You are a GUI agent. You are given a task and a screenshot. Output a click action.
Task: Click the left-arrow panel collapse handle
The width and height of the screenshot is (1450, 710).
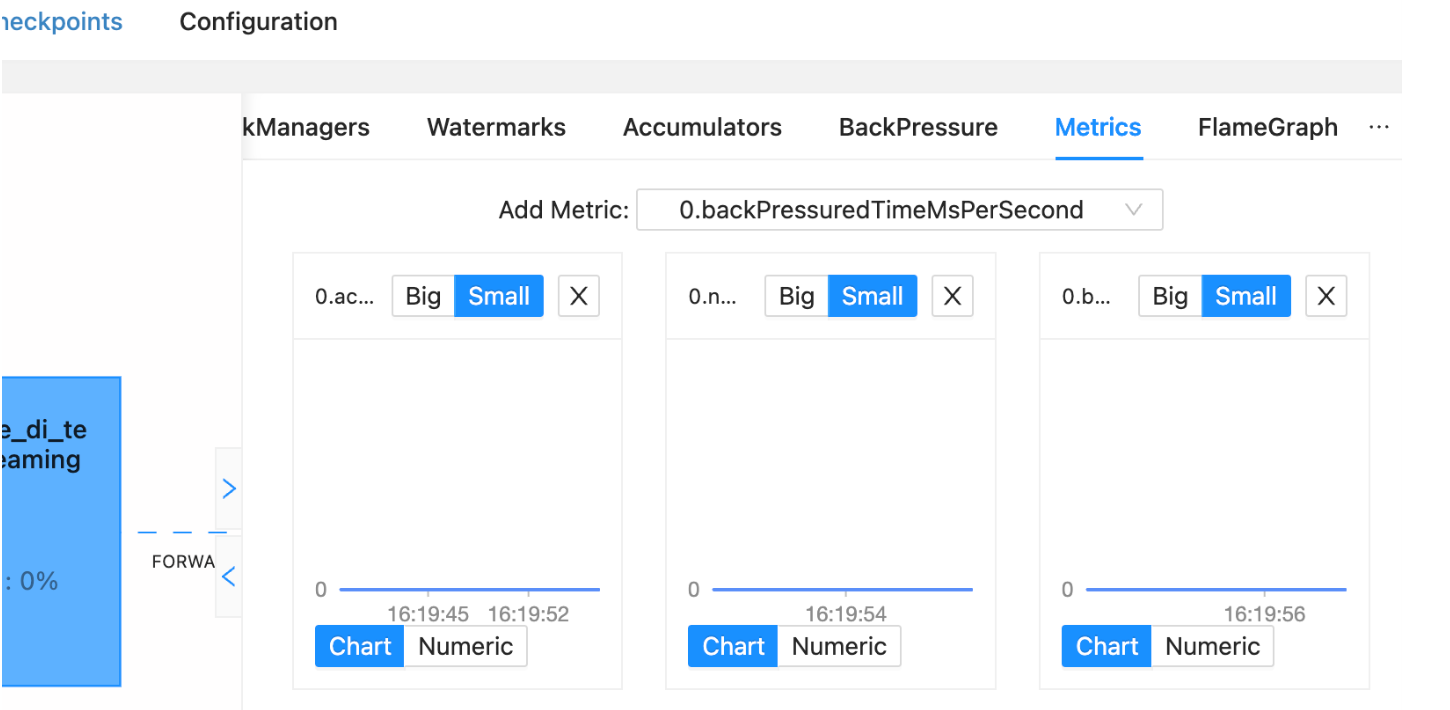coord(229,577)
